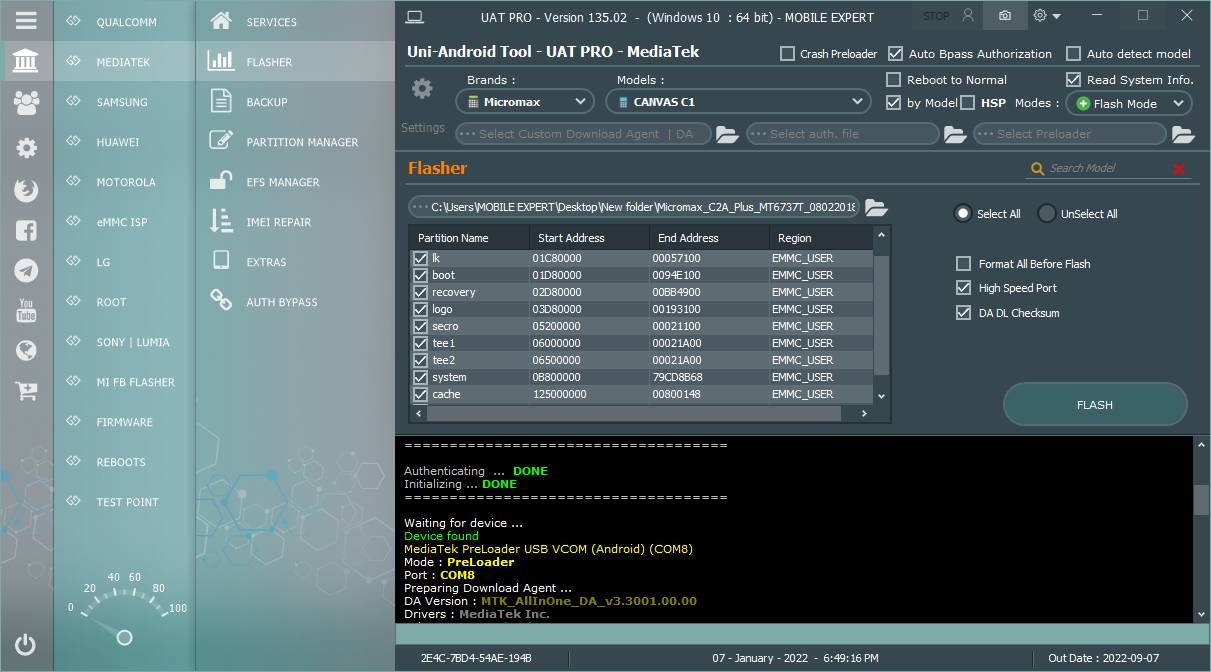Toggle Crash Preloader checkbox

point(788,54)
